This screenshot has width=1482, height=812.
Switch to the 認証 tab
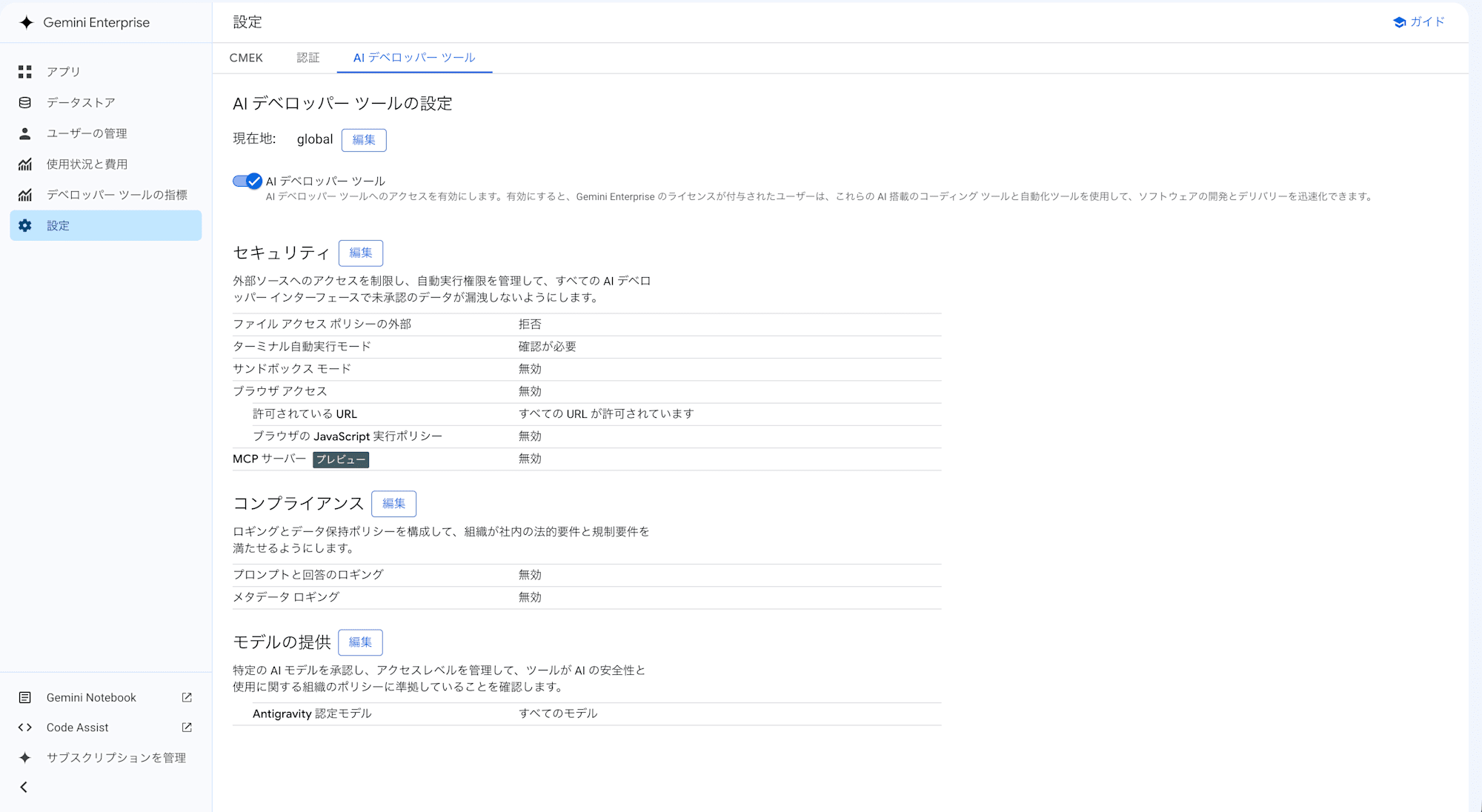(x=308, y=58)
